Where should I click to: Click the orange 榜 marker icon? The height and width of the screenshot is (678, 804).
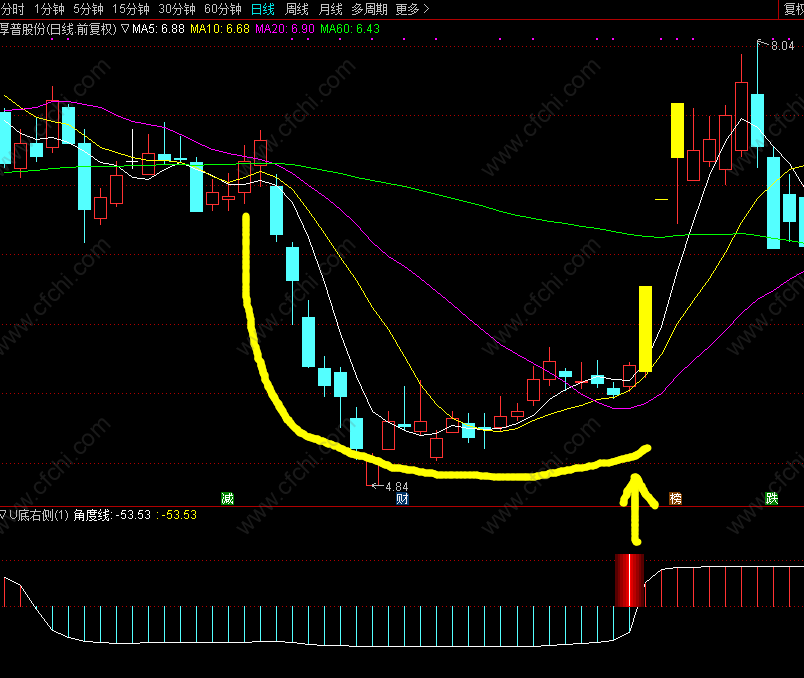point(676,498)
